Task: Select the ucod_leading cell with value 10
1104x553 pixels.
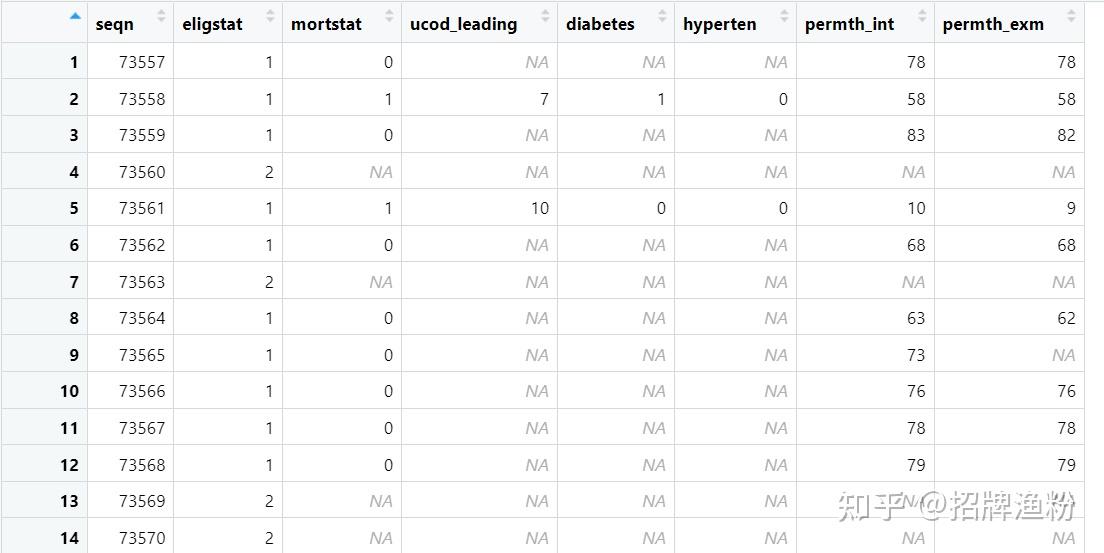Action: click(539, 208)
